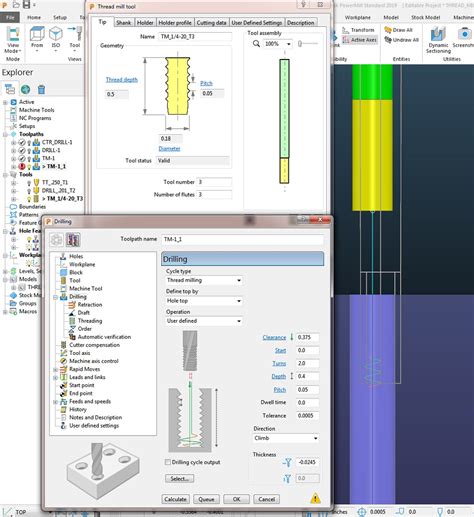Click the red error status icon on TM-1_1

click(22, 166)
